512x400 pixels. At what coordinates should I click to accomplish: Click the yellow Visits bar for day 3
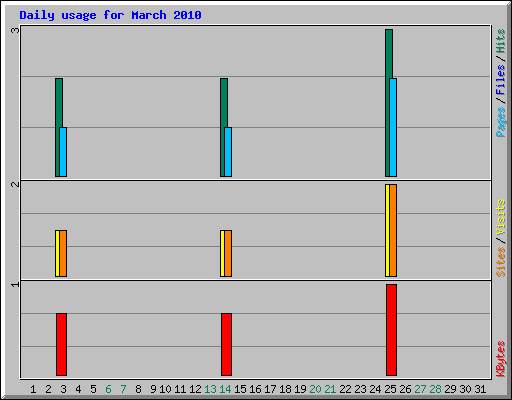pos(57,253)
